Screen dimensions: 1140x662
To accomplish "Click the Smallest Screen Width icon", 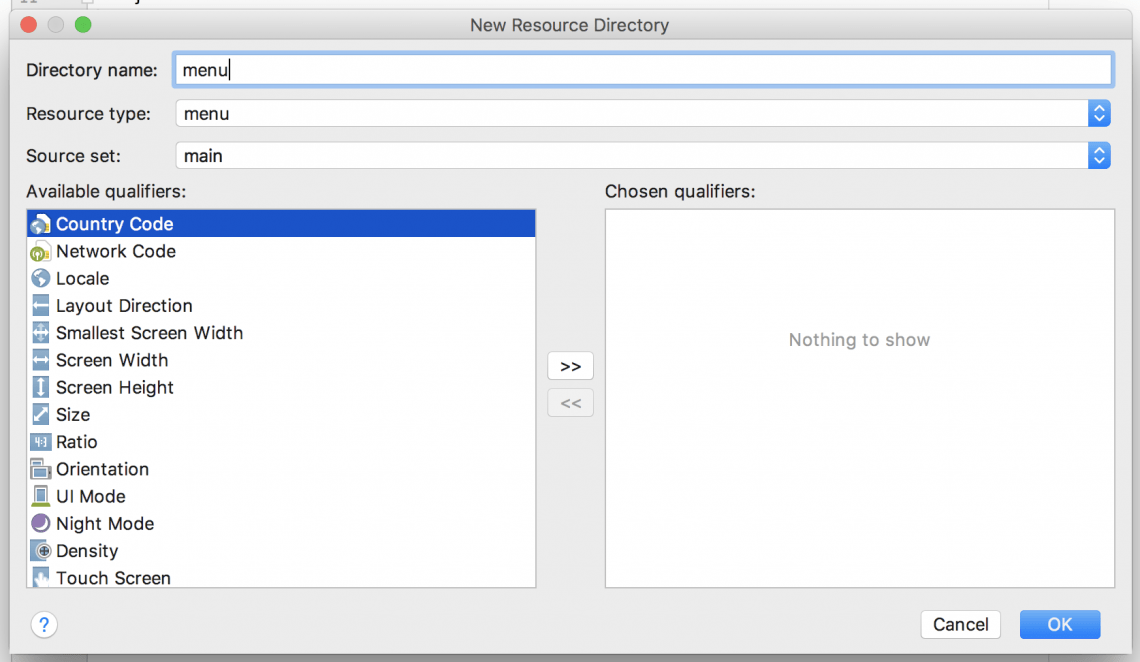I will pos(40,333).
